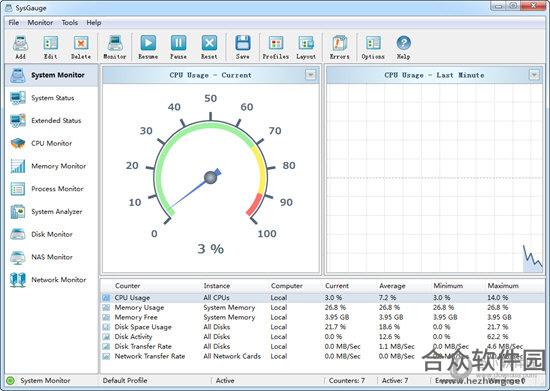Open Memory Monitor from the sidebar
Image resolution: width=550 pixels, height=391 pixels.
click(x=52, y=166)
